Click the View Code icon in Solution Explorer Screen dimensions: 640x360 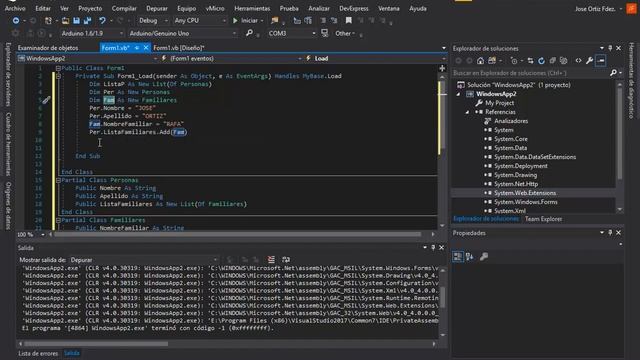coord(578,61)
